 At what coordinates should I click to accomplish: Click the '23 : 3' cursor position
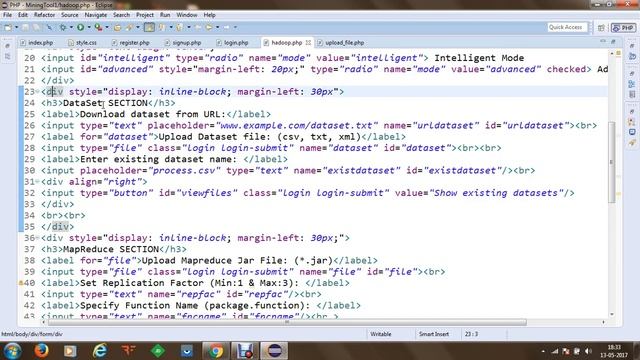point(471,334)
